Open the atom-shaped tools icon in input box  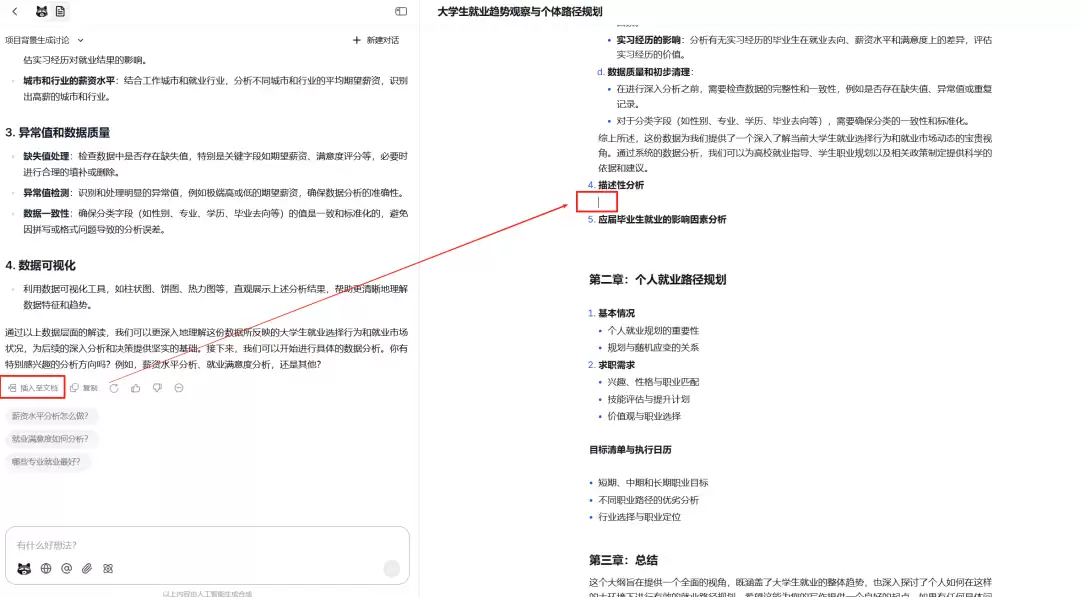(x=108, y=569)
